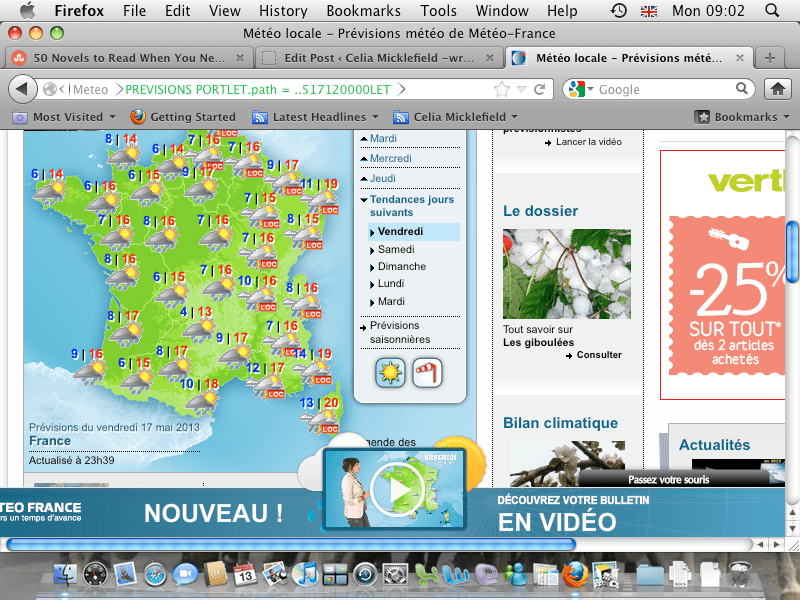Select Vendredi trend forecast
This screenshot has width=800, height=600.
pos(414,232)
